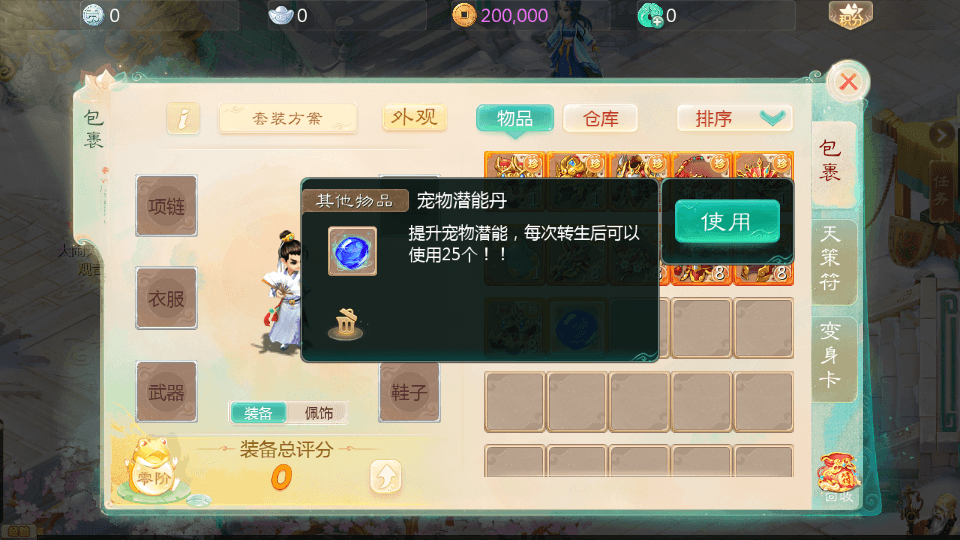960x540 pixels.
Task: Click the gold coin currency icon
Action: click(464, 15)
